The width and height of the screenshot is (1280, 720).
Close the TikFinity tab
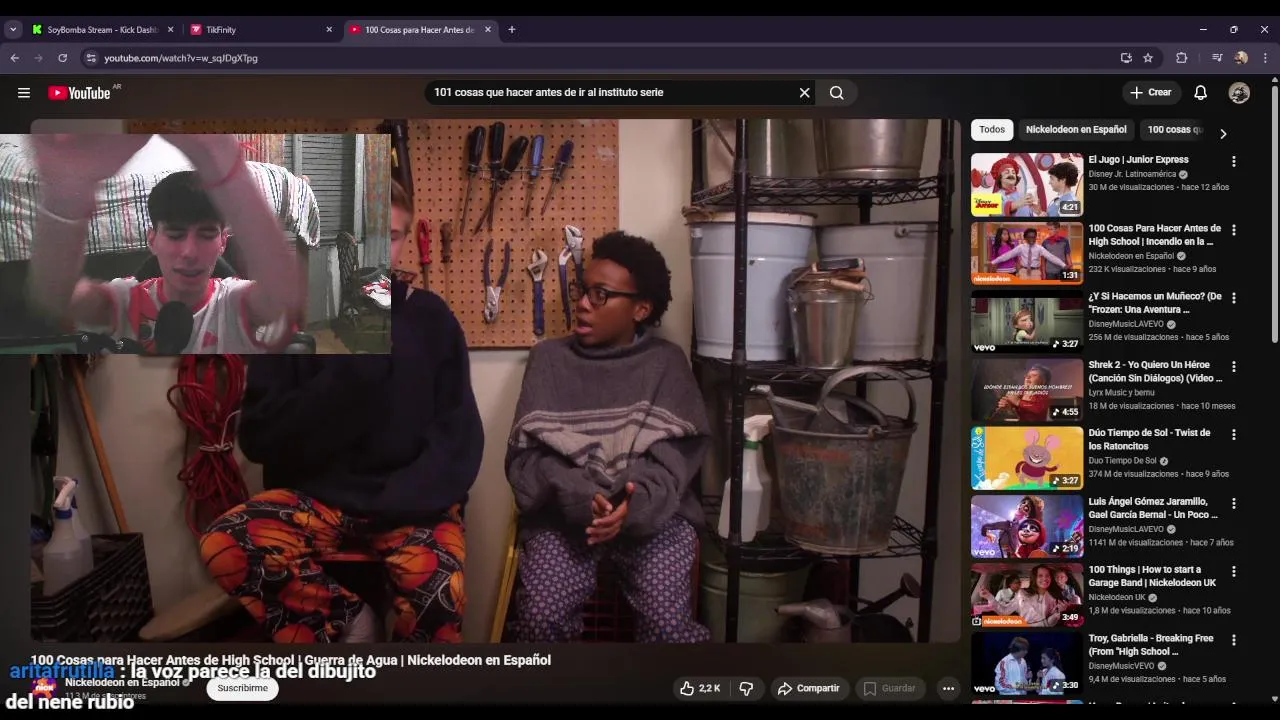[329, 30]
